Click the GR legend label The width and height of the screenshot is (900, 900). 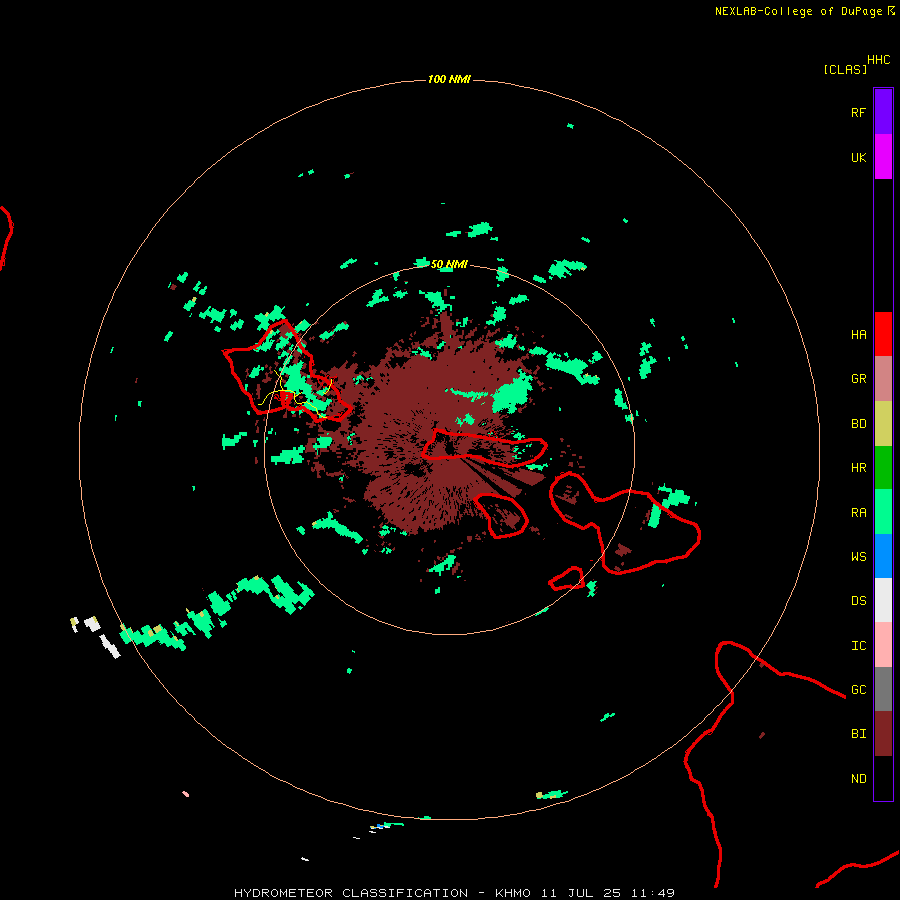pyautogui.click(x=858, y=379)
